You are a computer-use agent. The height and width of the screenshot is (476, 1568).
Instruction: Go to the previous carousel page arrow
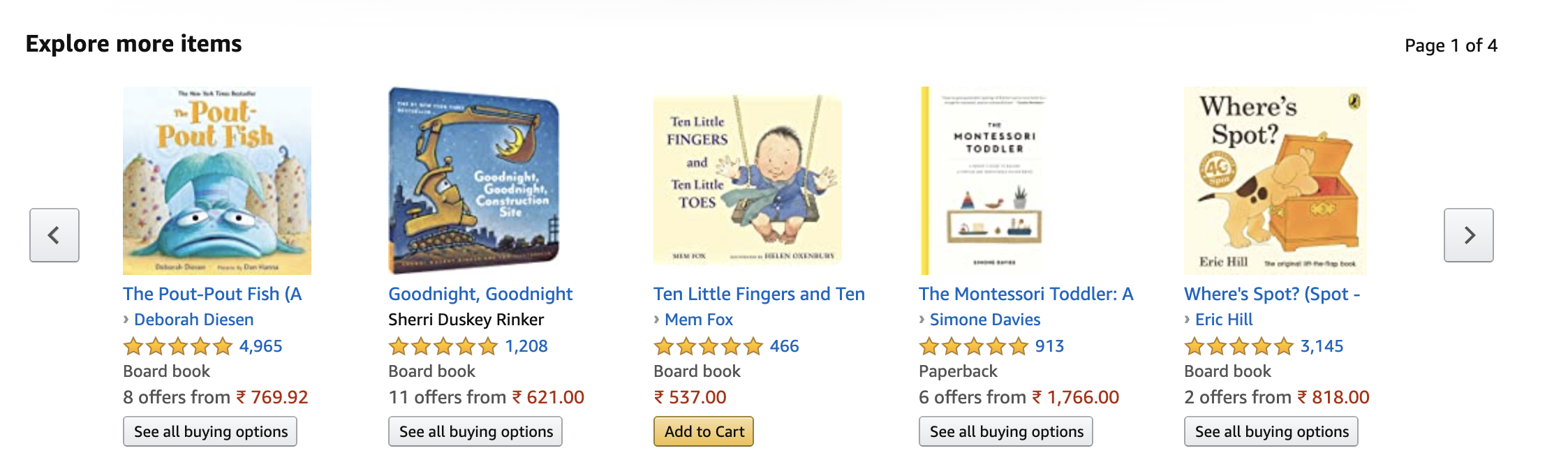coord(54,235)
